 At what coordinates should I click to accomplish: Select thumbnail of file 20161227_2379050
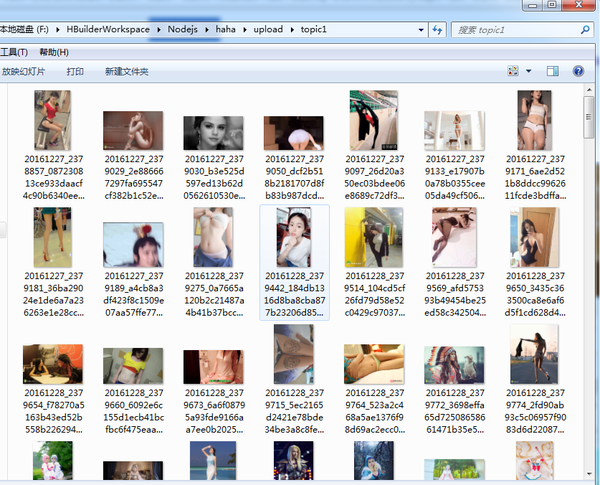click(x=293, y=133)
